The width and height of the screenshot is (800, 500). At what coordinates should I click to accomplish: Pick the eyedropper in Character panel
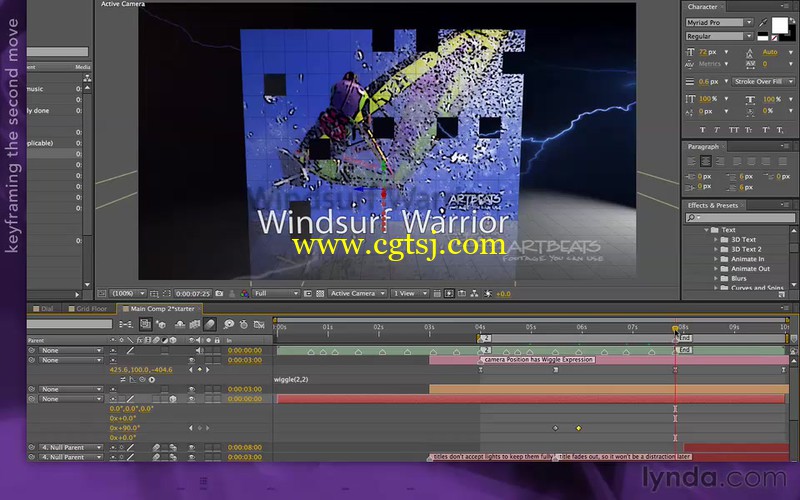pyautogui.click(x=763, y=22)
